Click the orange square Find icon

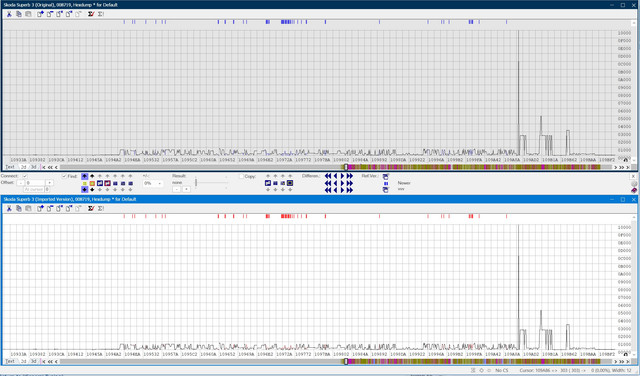92,183
